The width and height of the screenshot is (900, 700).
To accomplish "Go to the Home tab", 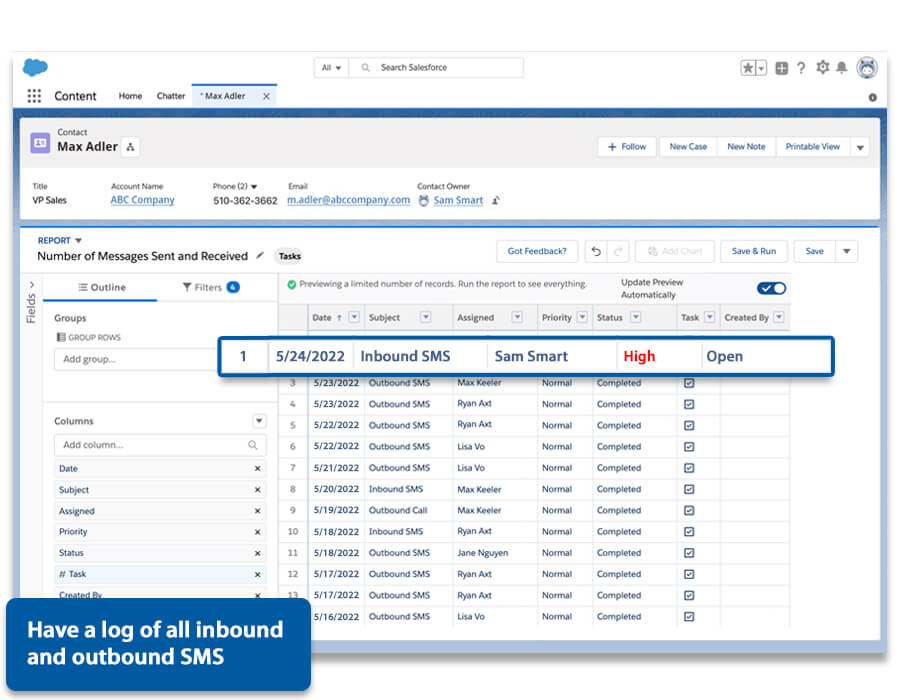I will pyautogui.click(x=130, y=96).
